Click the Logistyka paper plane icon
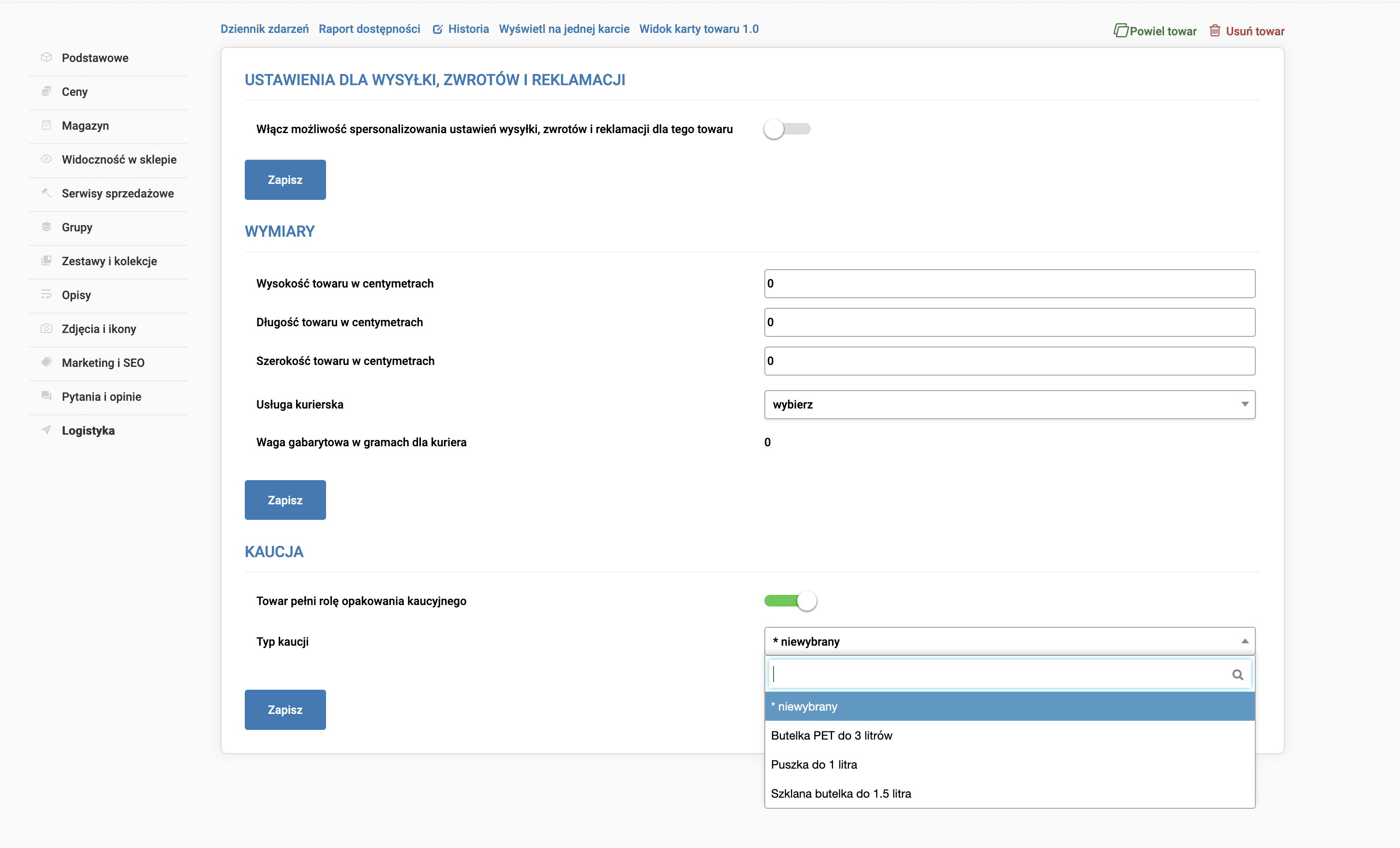This screenshot has width=1400, height=848. click(46, 430)
